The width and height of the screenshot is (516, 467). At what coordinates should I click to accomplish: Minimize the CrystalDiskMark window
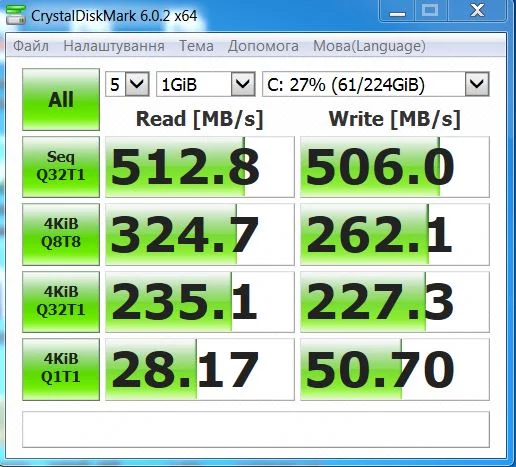[x=397, y=11]
